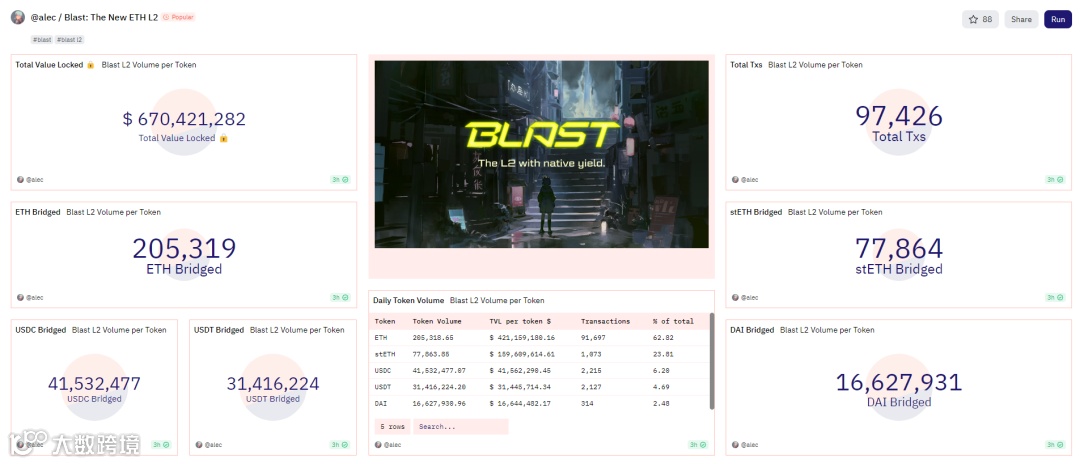This screenshot has width=1080, height=464.
Task: Check the 3h refresh badge on Daily Token Volume
Action: pyautogui.click(x=698, y=445)
